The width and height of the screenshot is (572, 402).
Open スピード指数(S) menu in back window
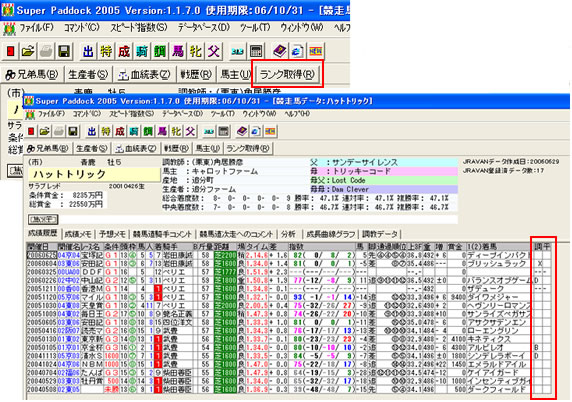[139, 27]
